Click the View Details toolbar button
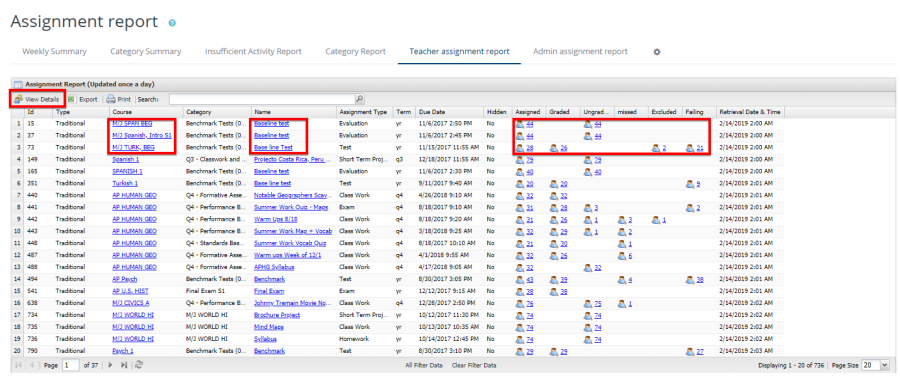Viewport: 900px width, 392px height. click(37, 99)
